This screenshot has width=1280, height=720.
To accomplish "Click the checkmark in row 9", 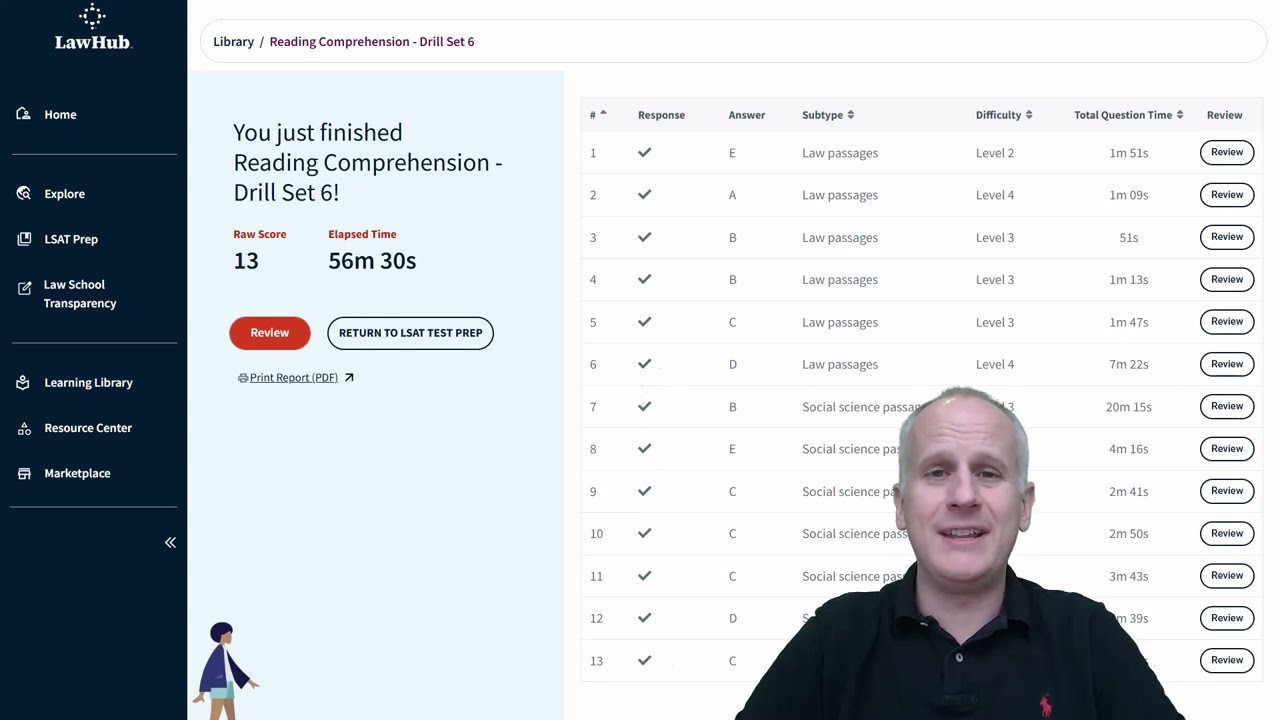I will (x=644, y=491).
